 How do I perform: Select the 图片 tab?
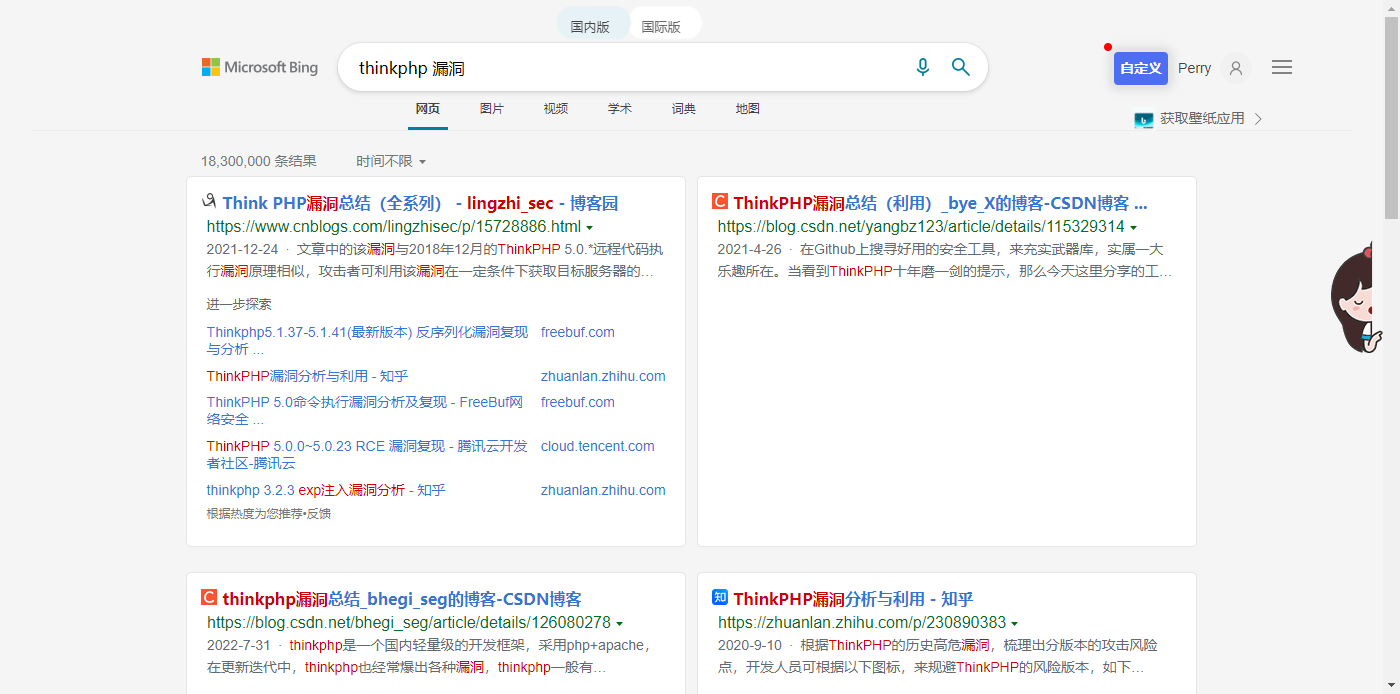click(492, 109)
